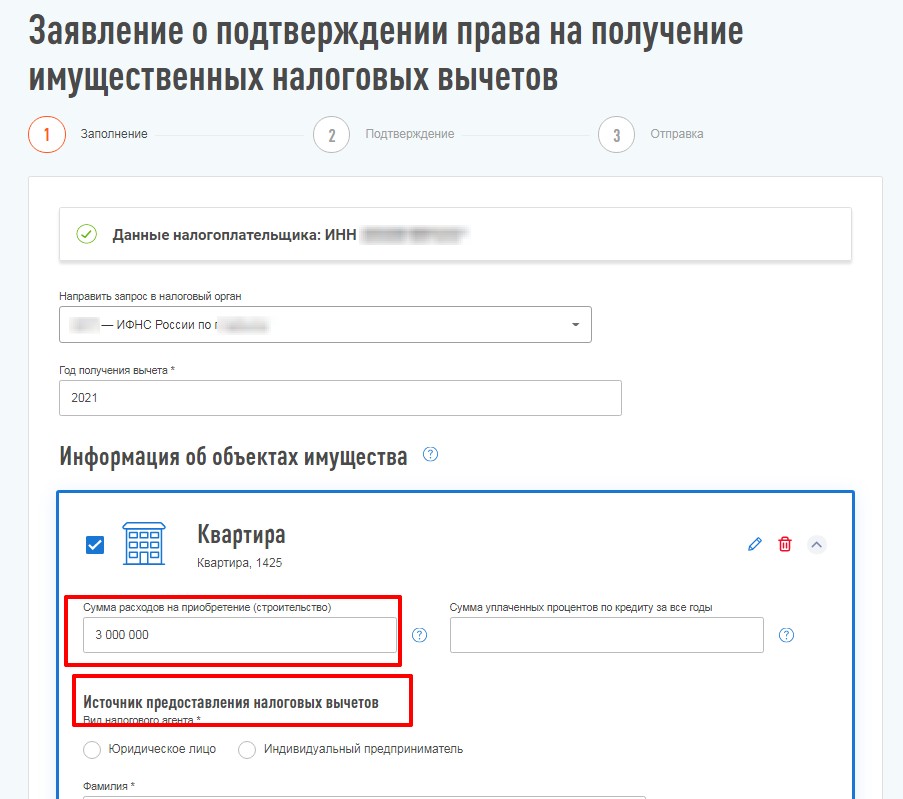Go to step 3 Отправка
The height and width of the screenshot is (799, 903).
[617, 135]
